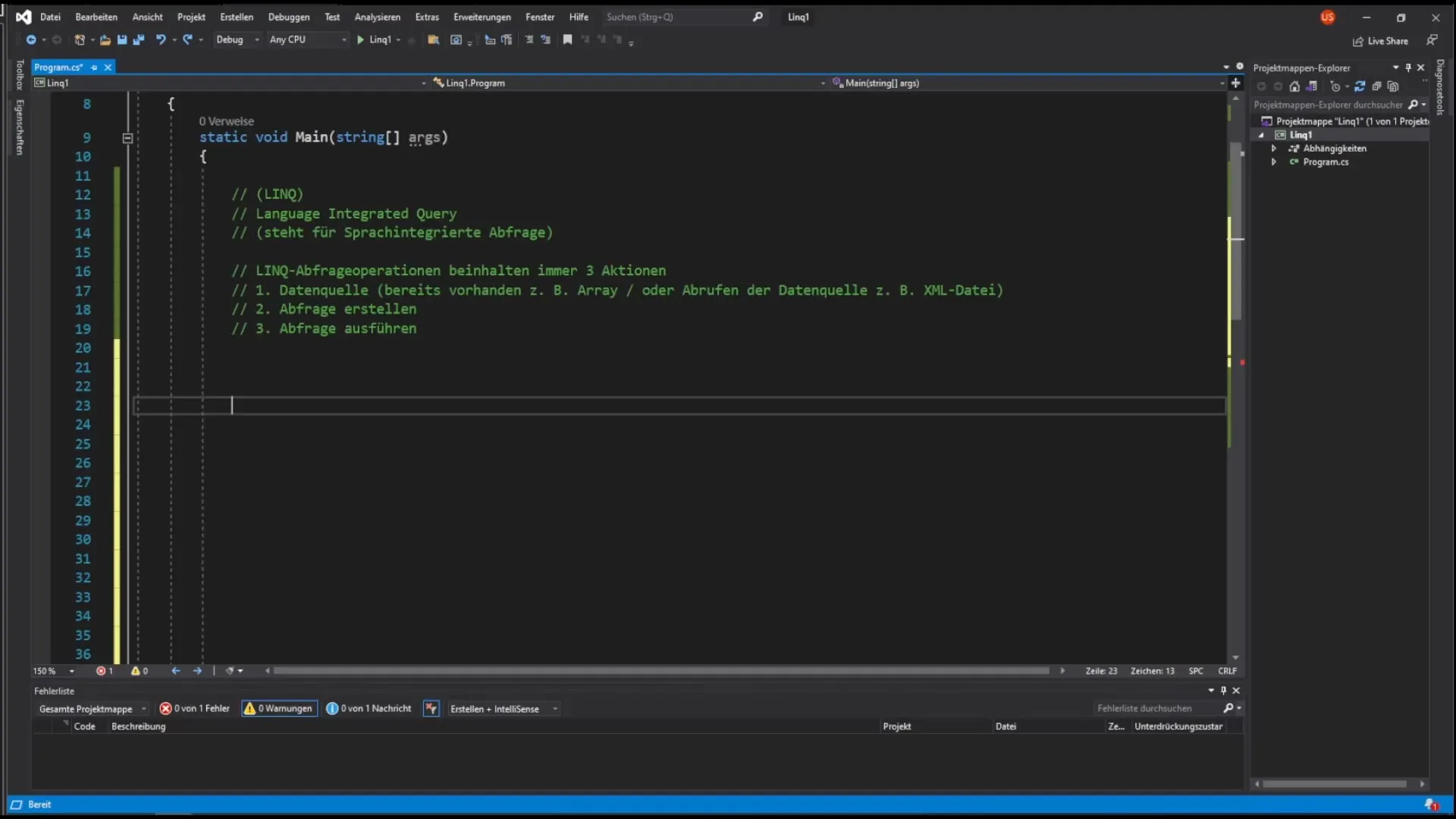
Task: Expand the Abhängigkeiten node
Action: coord(1274,149)
